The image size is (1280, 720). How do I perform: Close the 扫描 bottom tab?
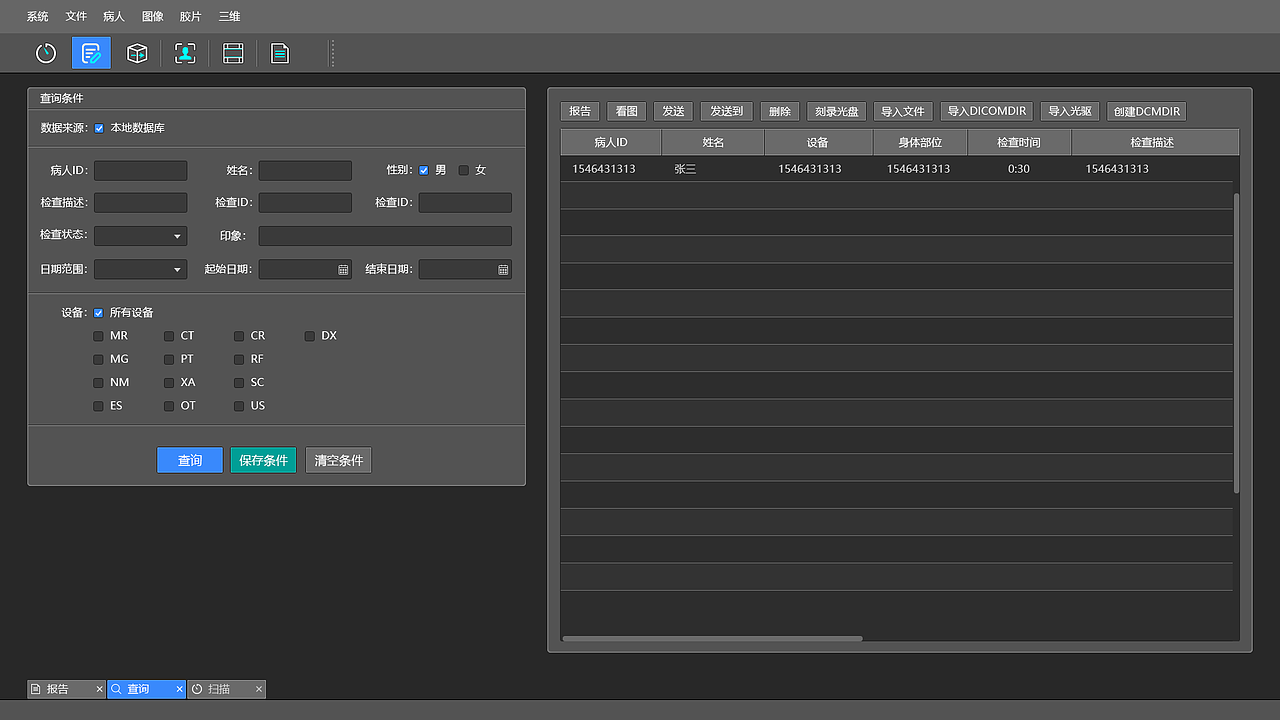tap(259, 689)
